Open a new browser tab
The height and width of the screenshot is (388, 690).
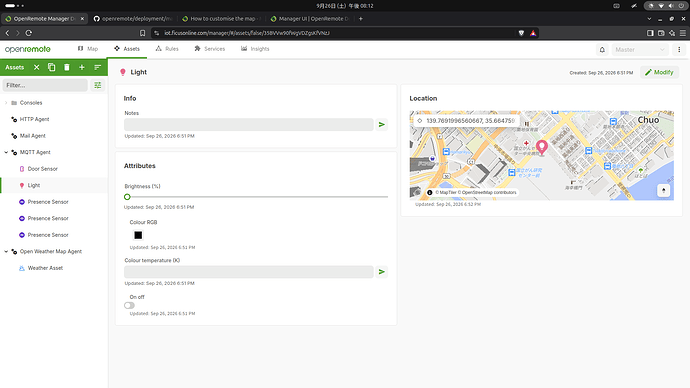(360, 18)
